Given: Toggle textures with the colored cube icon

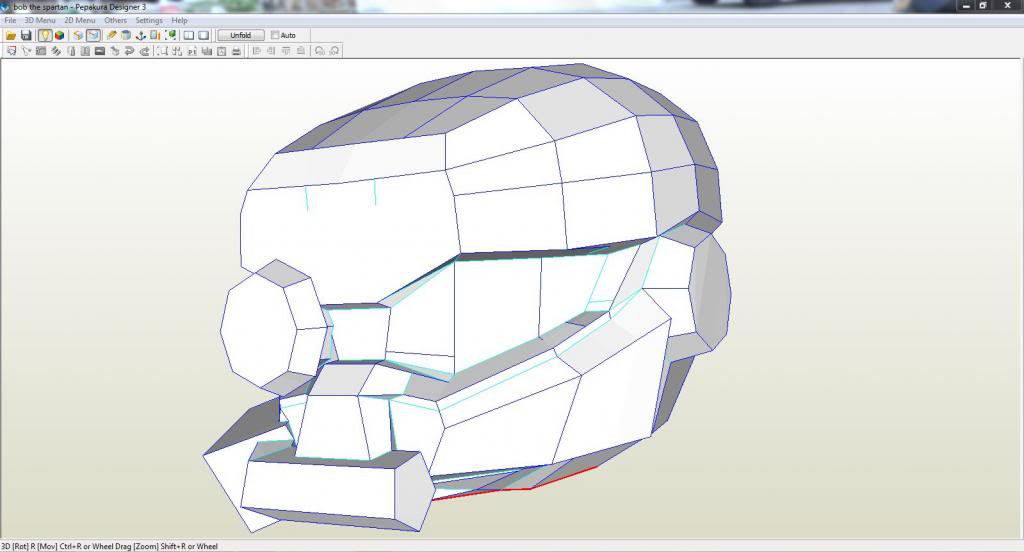Looking at the screenshot, I should [59, 35].
